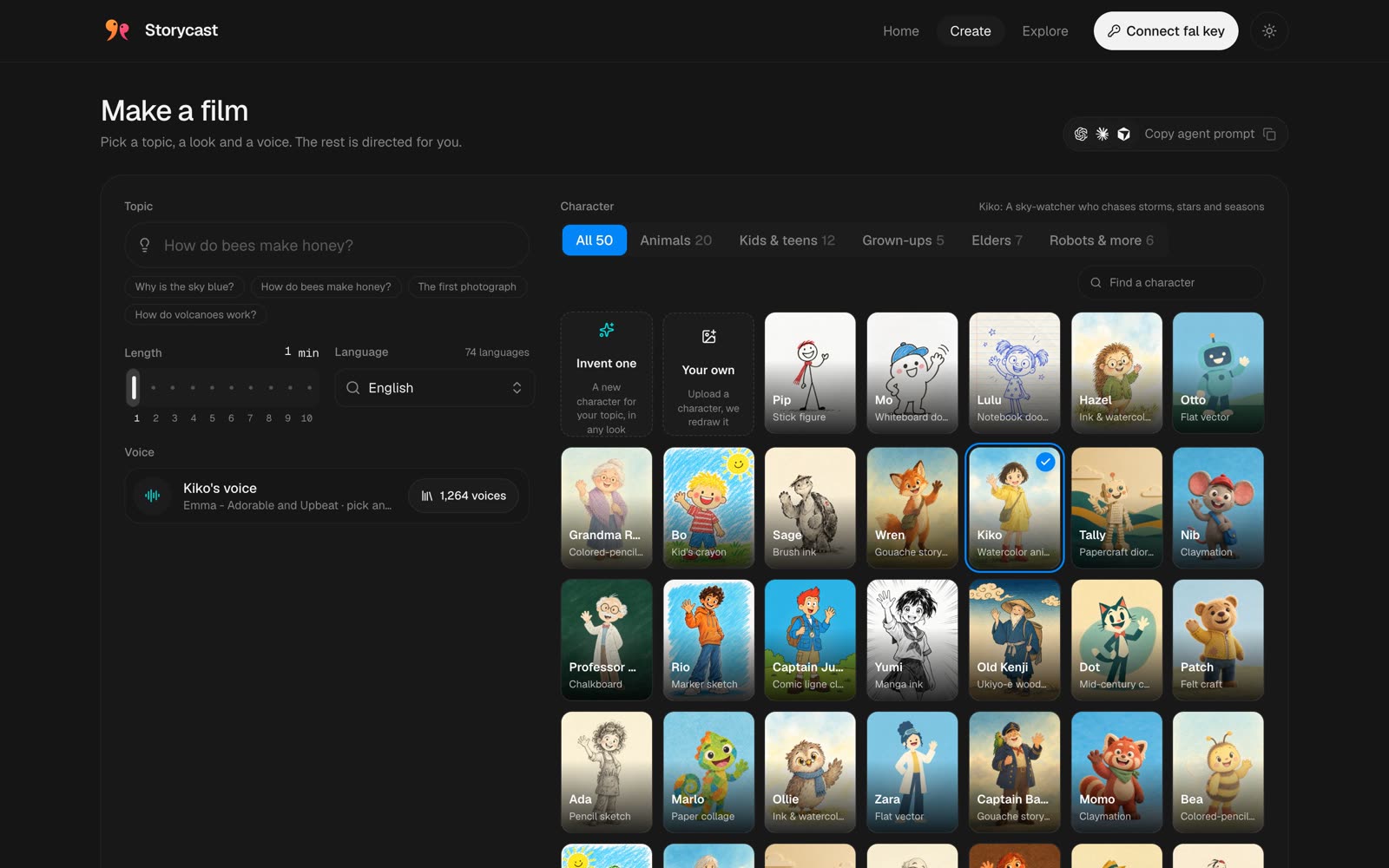Toggle the light/dark theme sun icon
1389x868 pixels.
click(x=1269, y=30)
